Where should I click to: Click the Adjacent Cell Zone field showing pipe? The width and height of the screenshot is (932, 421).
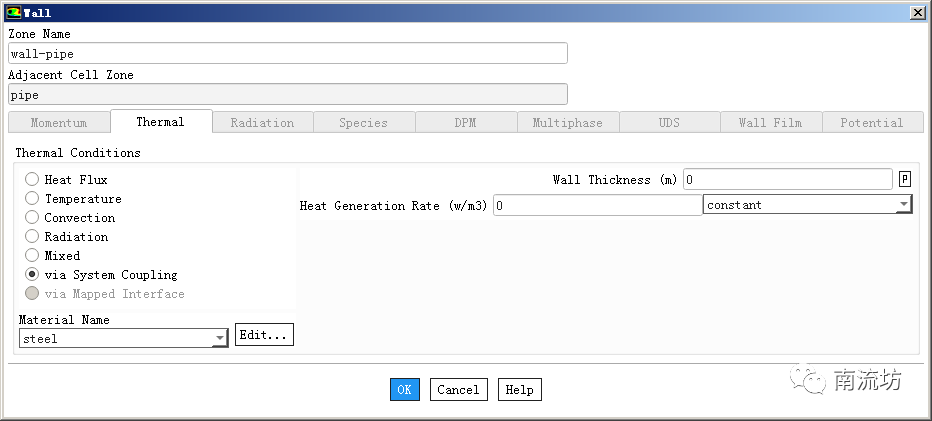coord(288,95)
